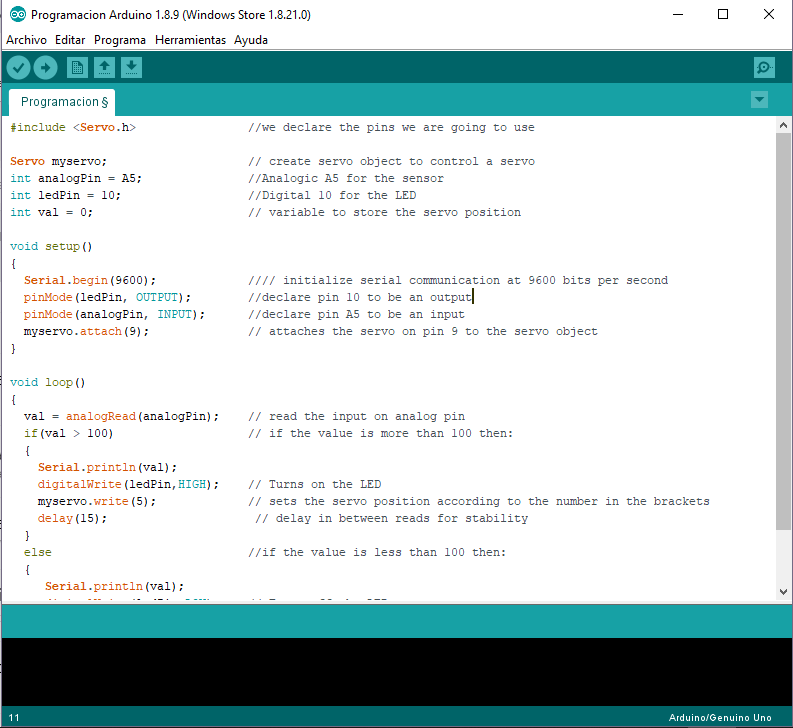Click 'pinMode(analogPin, INPUT);' code
Image resolution: width=793 pixels, height=728 pixels.
114,314
